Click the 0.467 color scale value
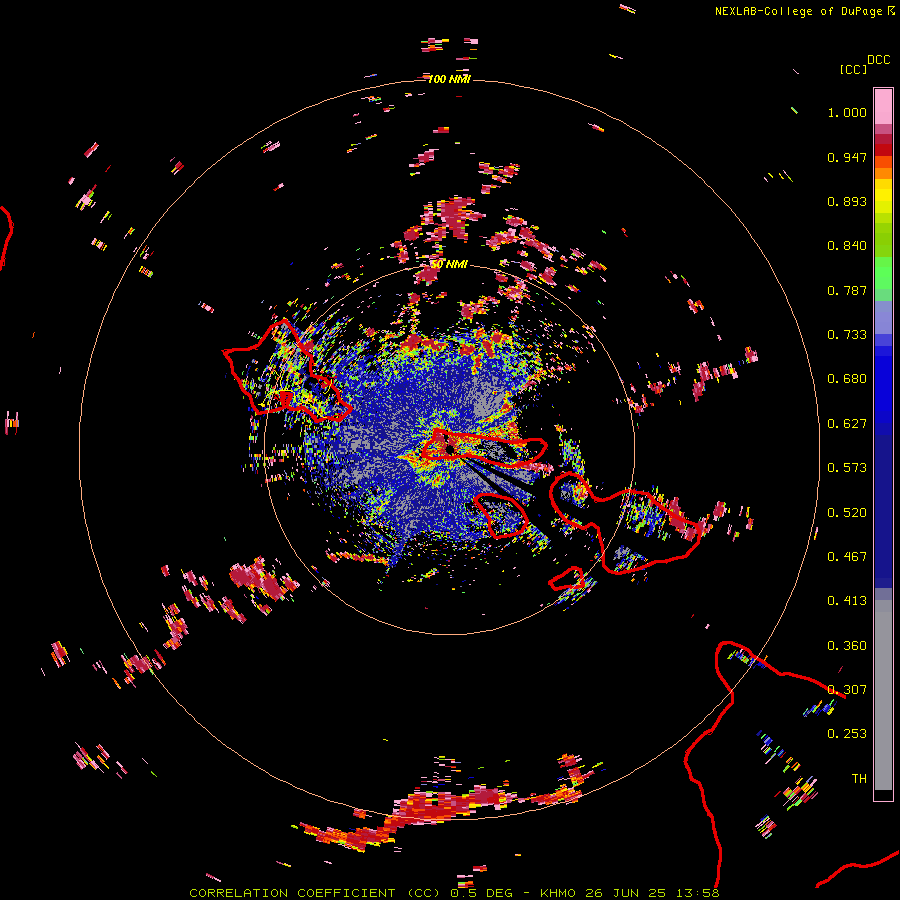The width and height of the screenshot is (900, 900). 847,557
